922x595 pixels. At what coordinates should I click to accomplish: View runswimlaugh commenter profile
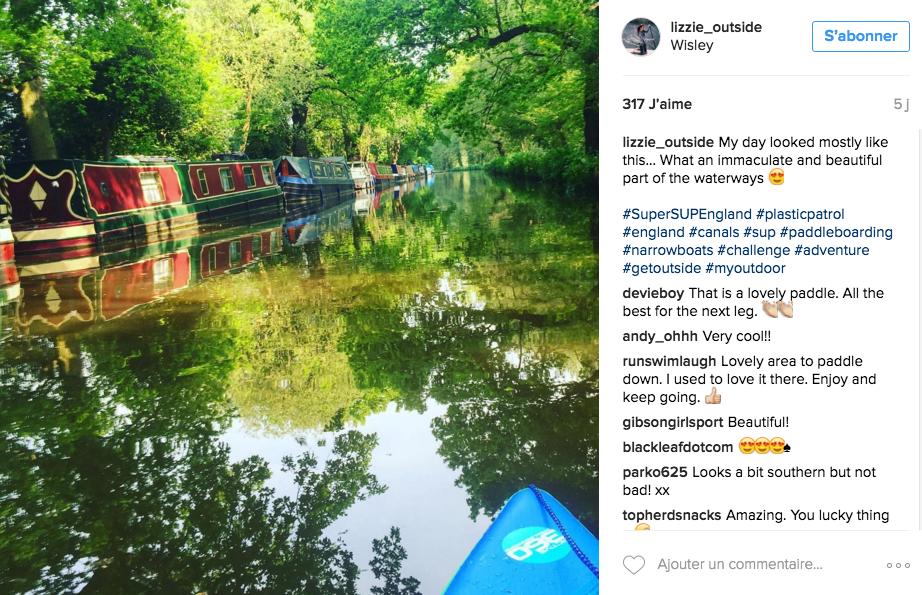click(x=669, y=361)
